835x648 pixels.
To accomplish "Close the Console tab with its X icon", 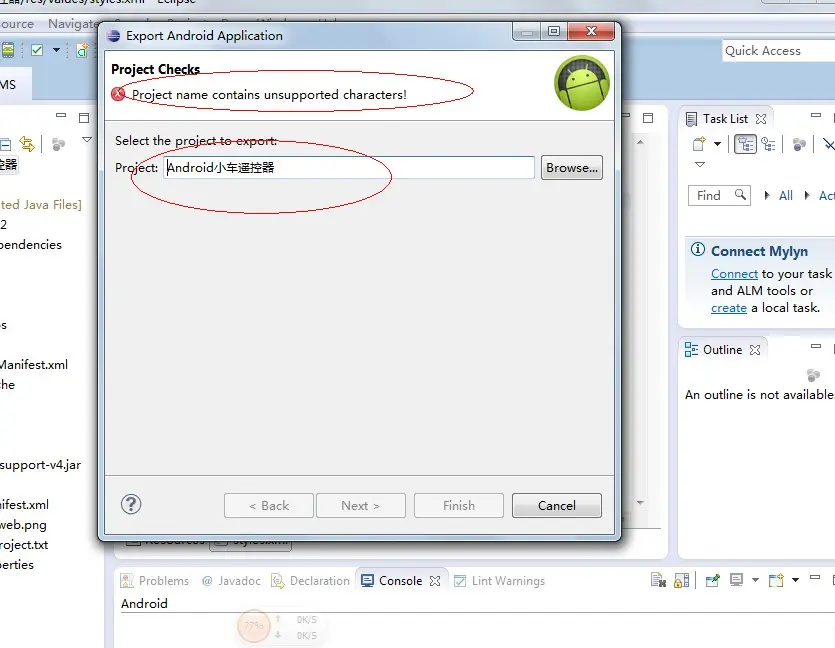I will (x=435, y=581).
